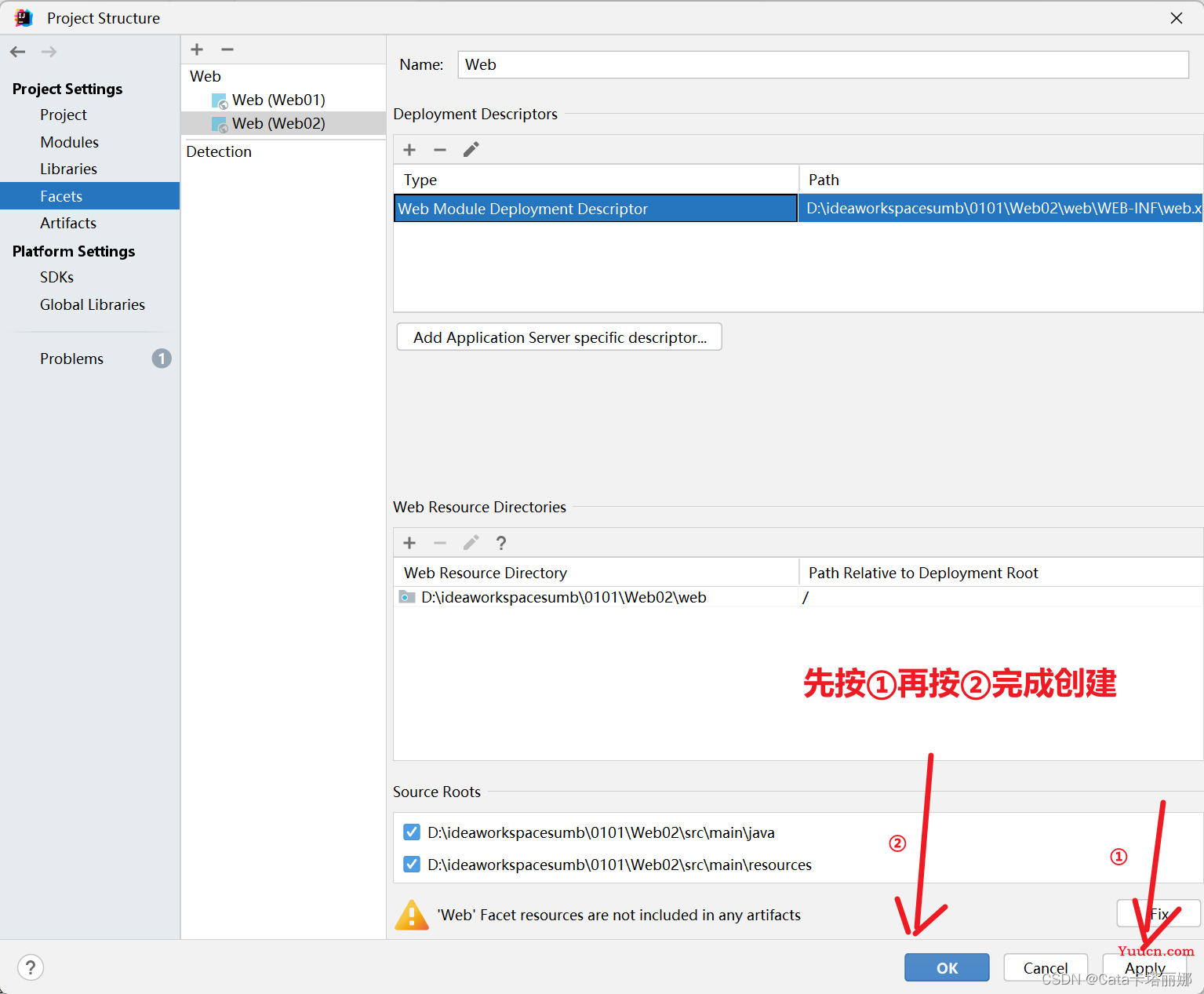
Task: Click the Web (Web01) facet icon
Action: tap(220, 100)
